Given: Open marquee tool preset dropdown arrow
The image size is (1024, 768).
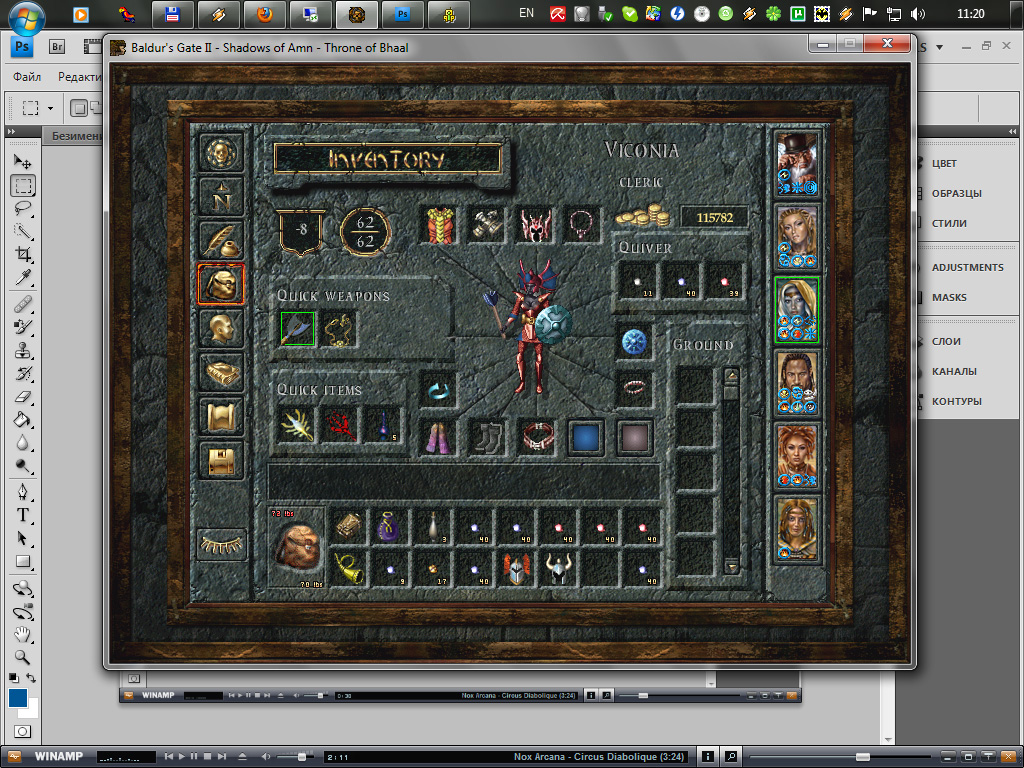Looking at the screenshot, I should 50,108.
